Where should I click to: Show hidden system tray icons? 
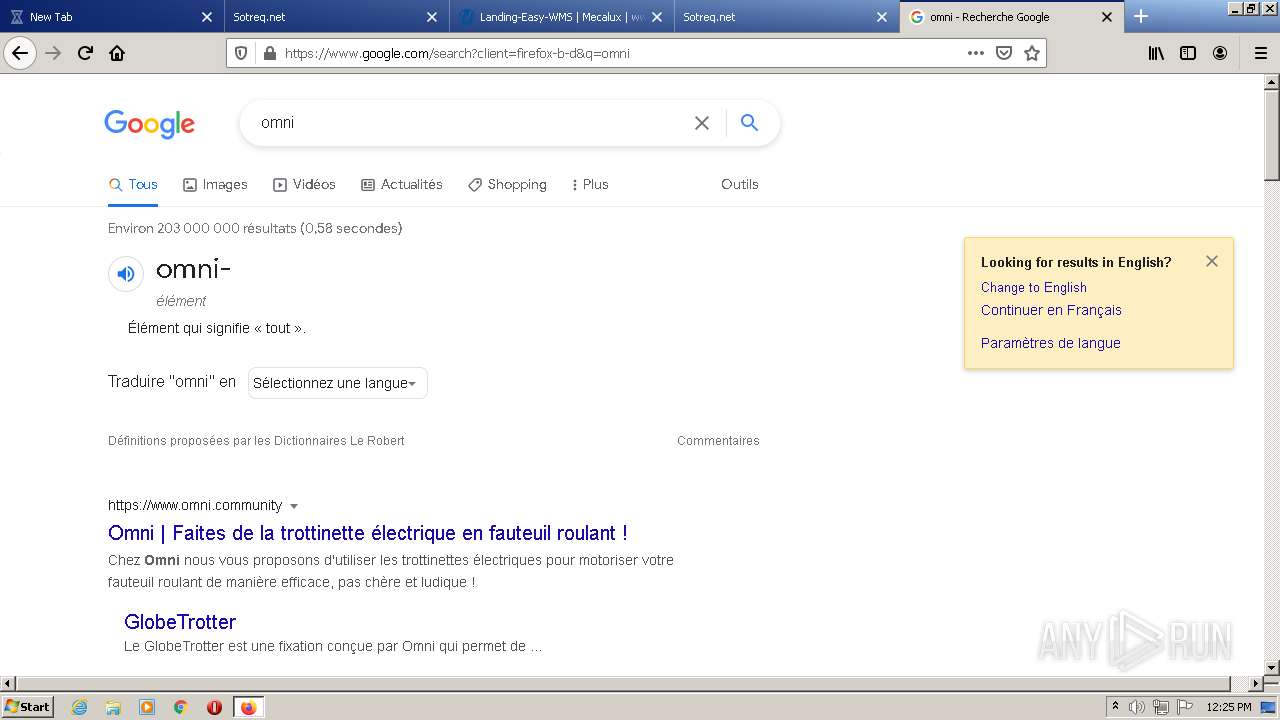click(x=1115, y=706)
